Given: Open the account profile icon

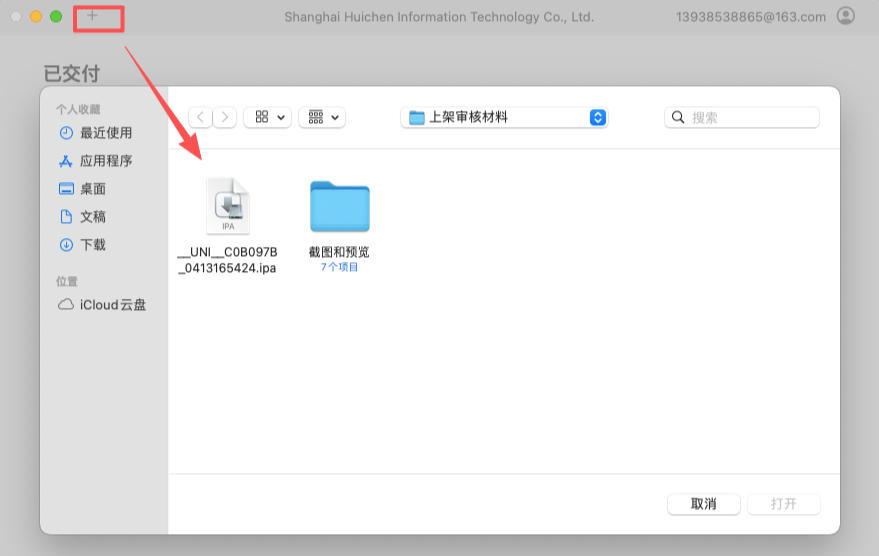Looking at the screenshot, I should pos(845,16).
